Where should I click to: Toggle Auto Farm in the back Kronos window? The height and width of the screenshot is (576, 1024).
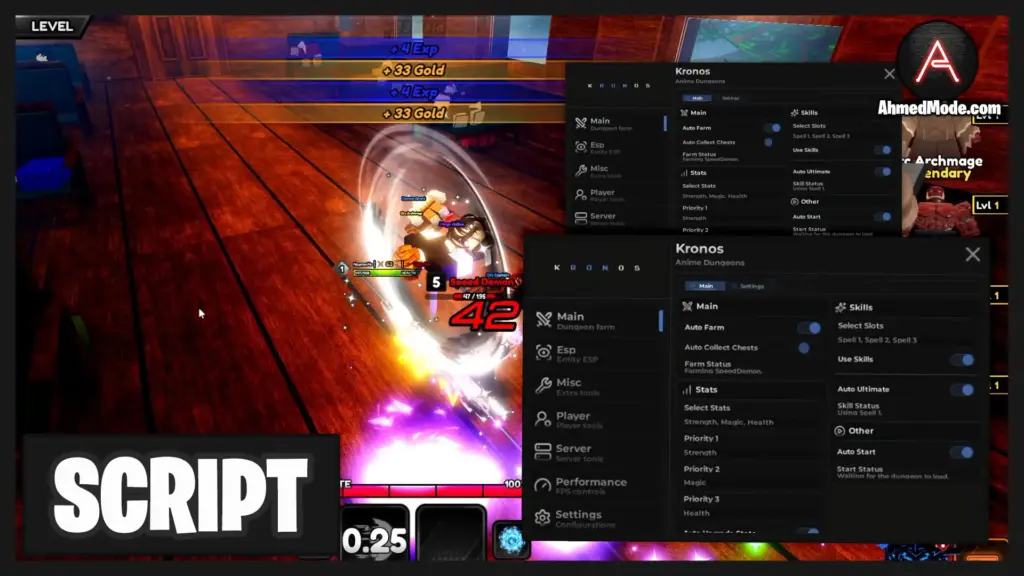773,128
